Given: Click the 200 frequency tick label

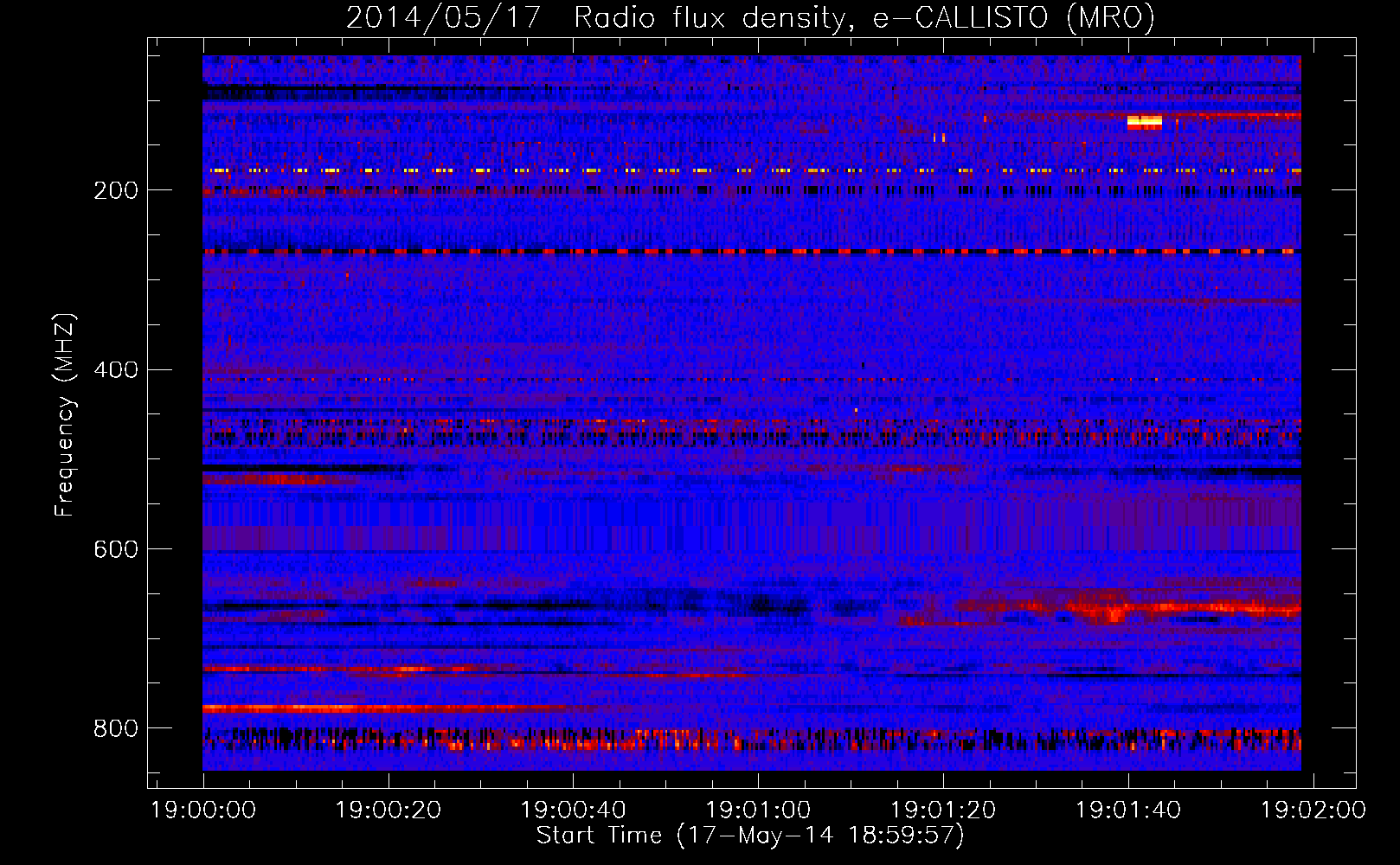Looking at the screenshot, I should coord(116,190).
